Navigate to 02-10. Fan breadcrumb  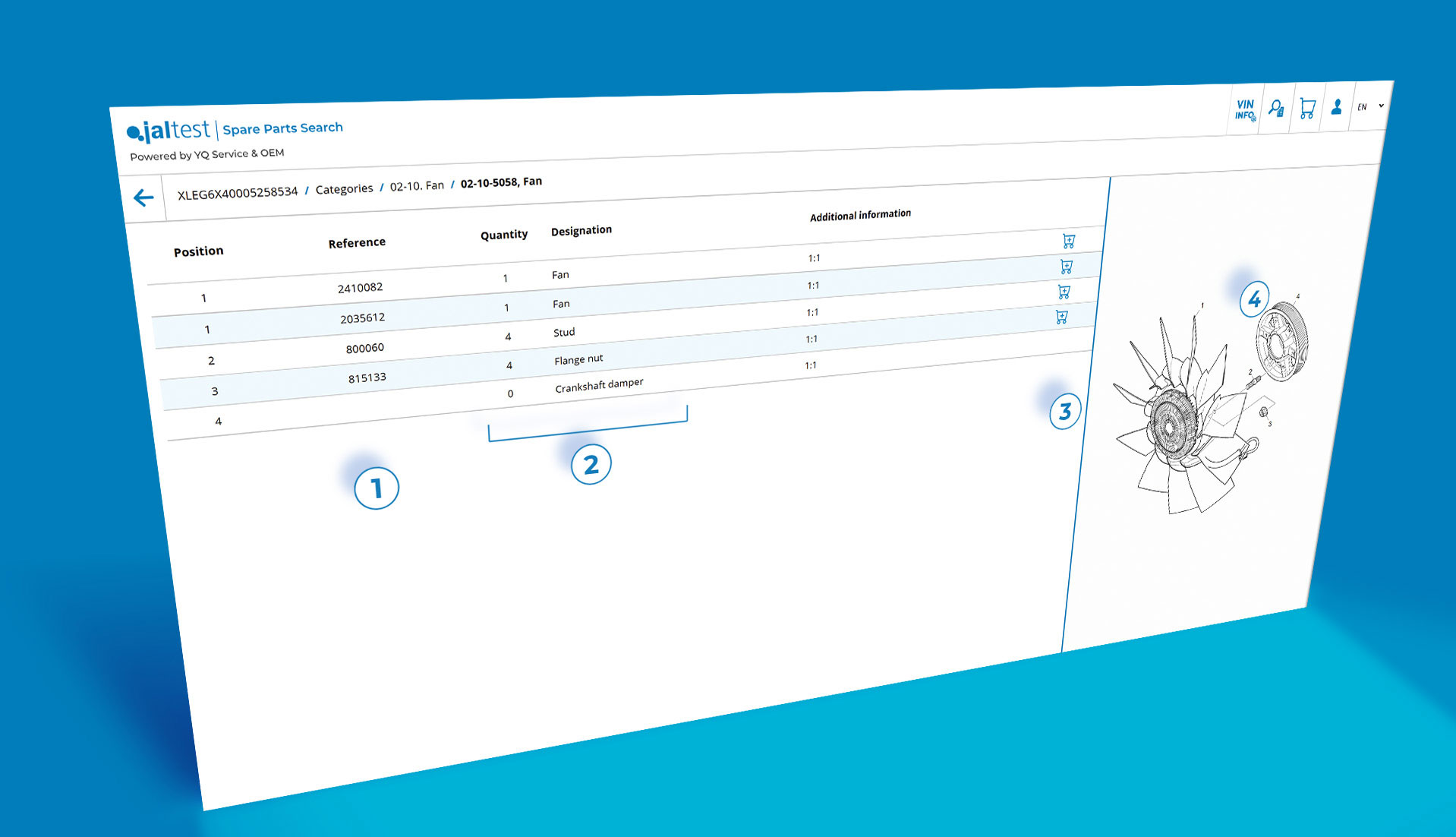point(417,186)
